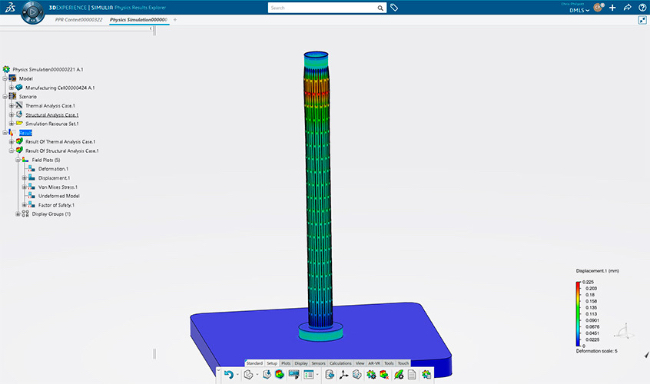The image size is (650, 384).
Task: Click the tag icon beside search box
Action: pyautogui.click(x=394, y=7)
